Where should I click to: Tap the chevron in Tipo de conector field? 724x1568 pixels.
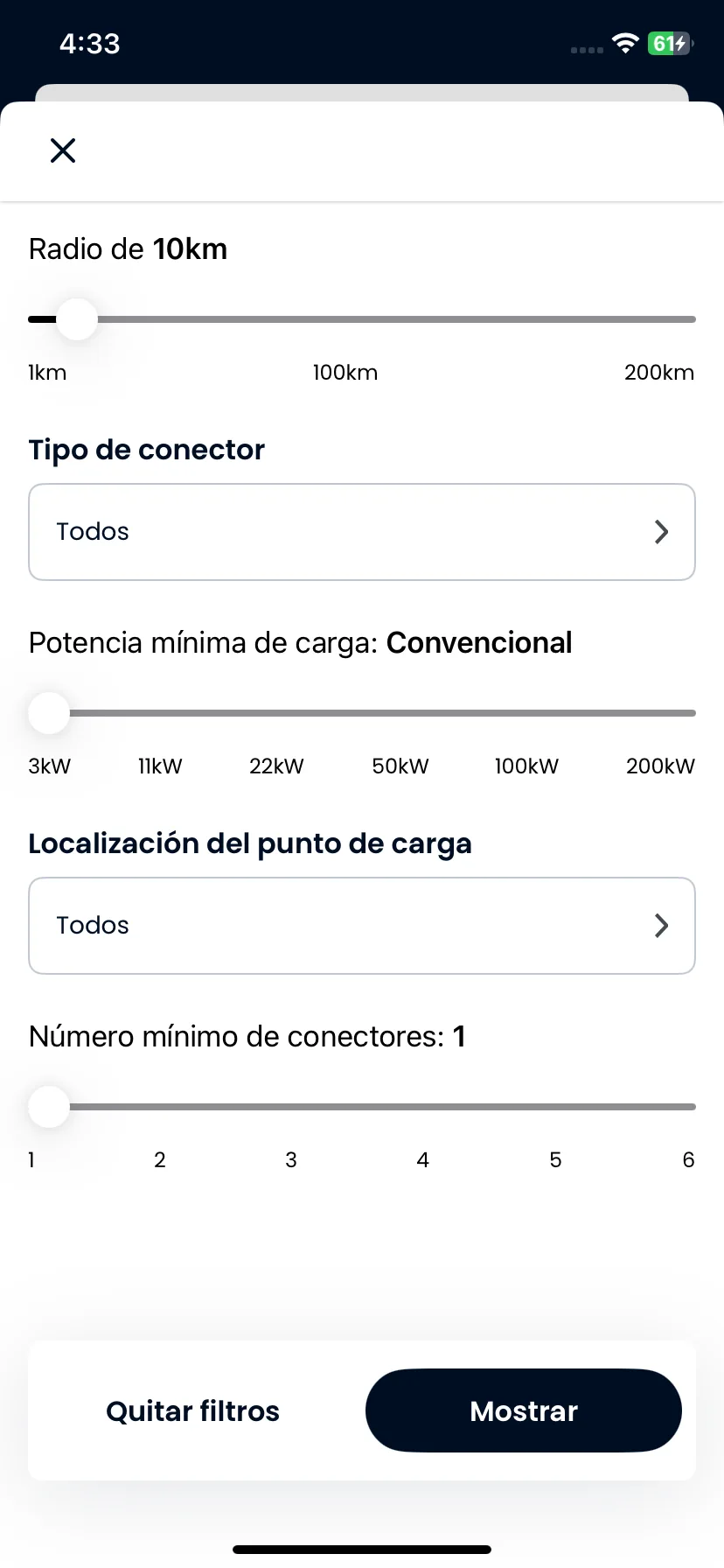pos(662,532)
